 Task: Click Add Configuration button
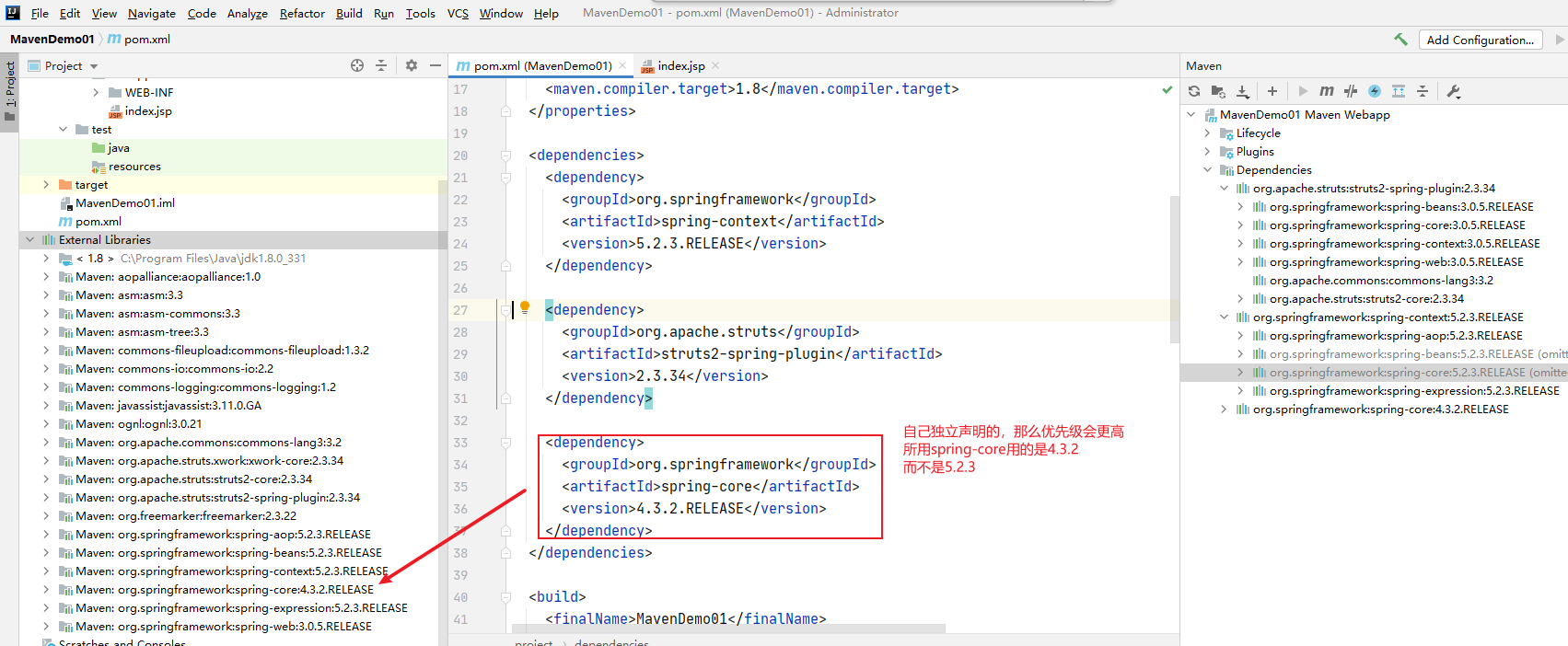coord(1481,40)
